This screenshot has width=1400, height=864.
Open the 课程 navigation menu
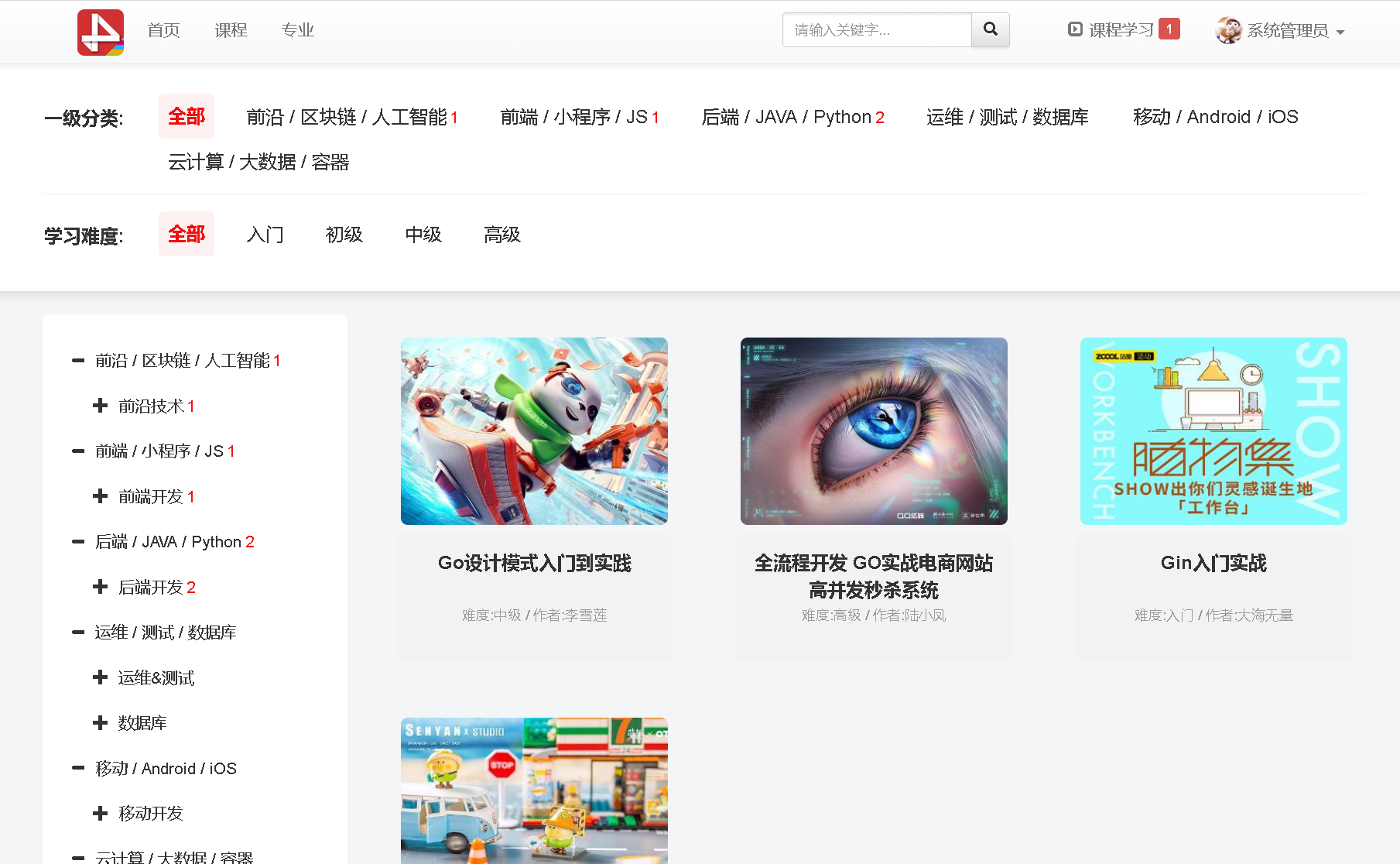(230, 29)
